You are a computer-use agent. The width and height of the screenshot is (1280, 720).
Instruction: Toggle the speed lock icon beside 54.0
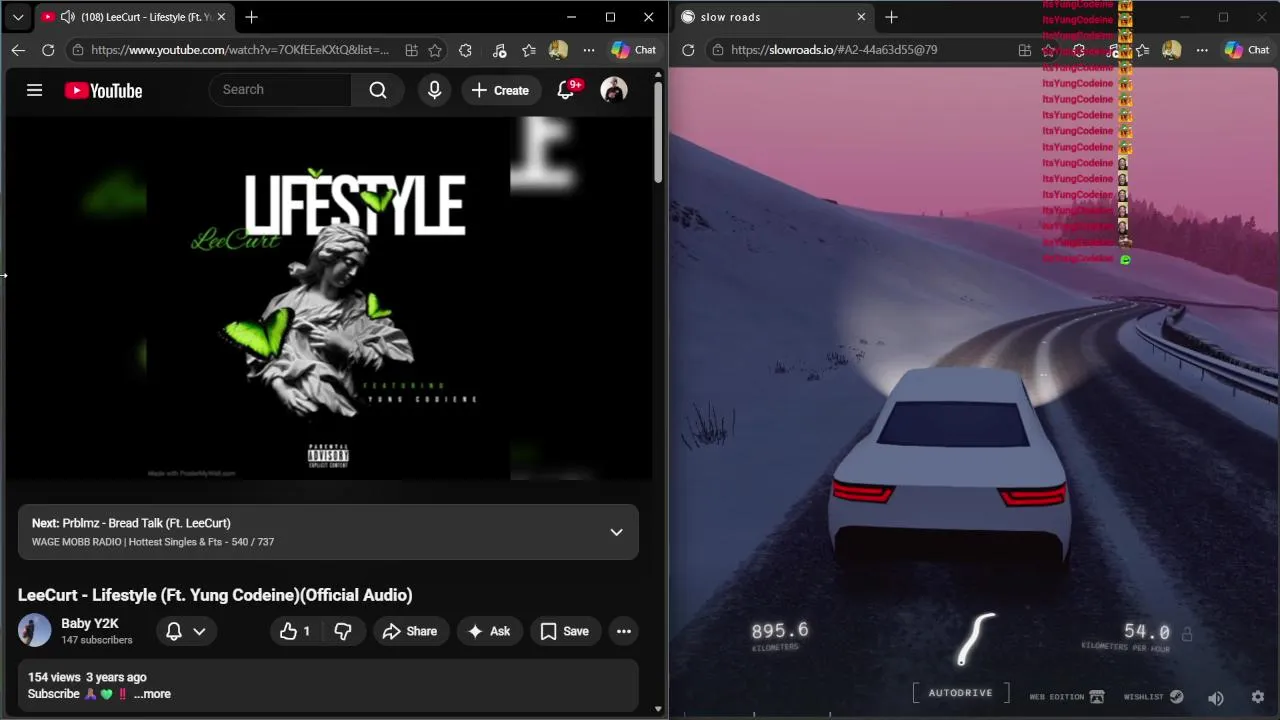1187,634
